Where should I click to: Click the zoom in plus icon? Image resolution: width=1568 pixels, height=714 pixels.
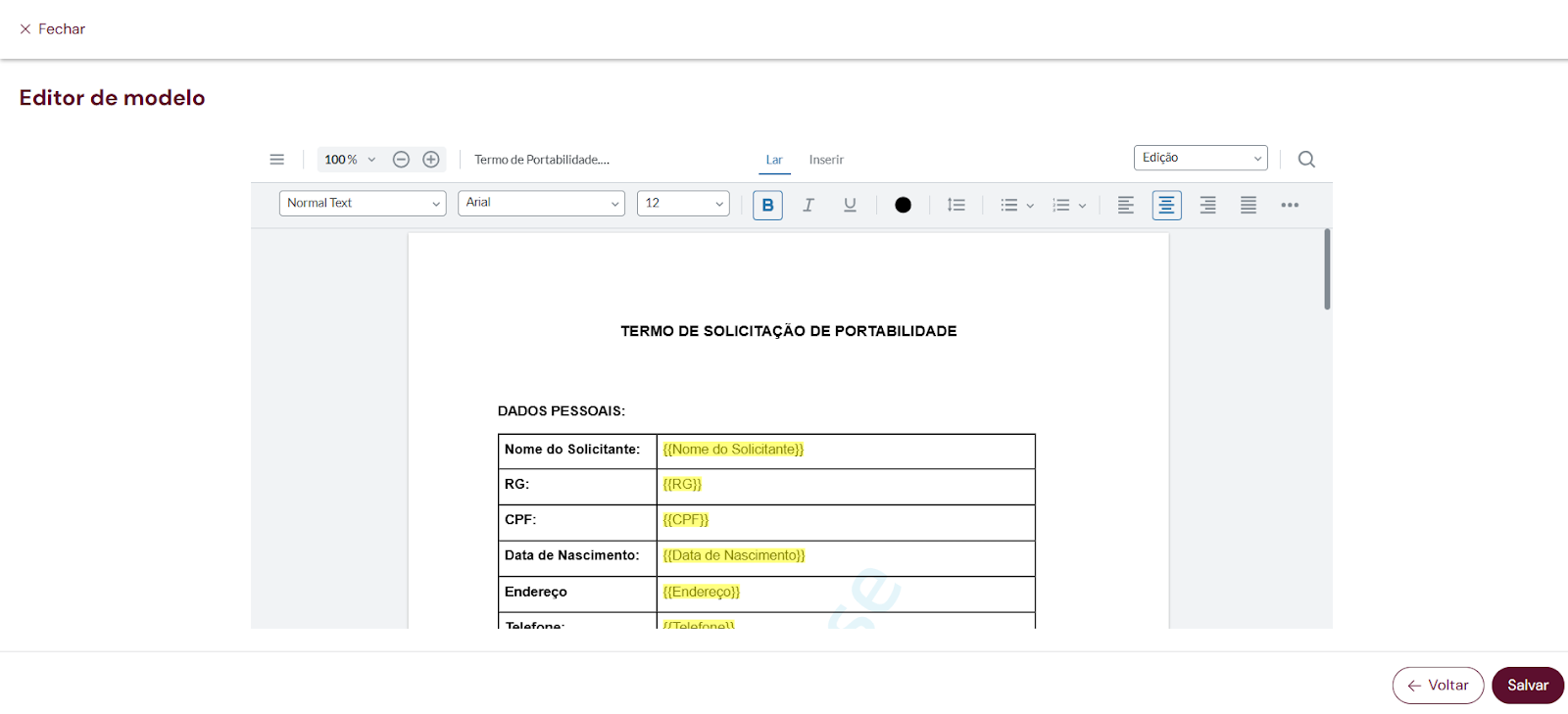click(x=431, y=160)
